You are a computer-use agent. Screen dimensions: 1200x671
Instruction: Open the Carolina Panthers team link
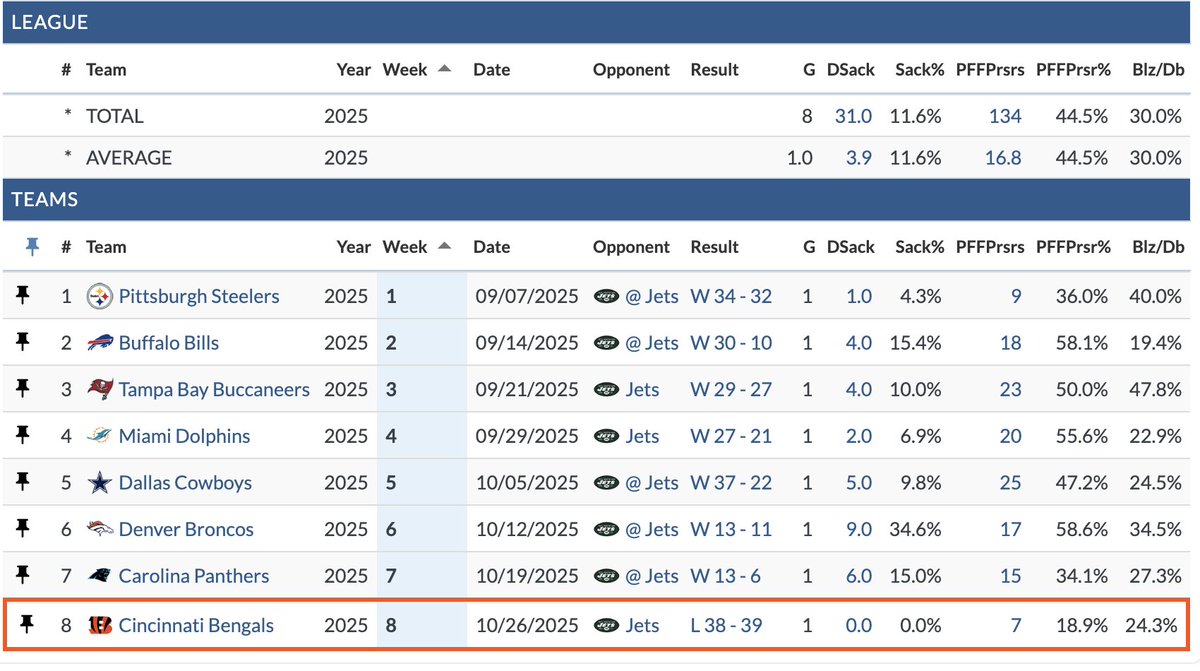tap(194, 576)
